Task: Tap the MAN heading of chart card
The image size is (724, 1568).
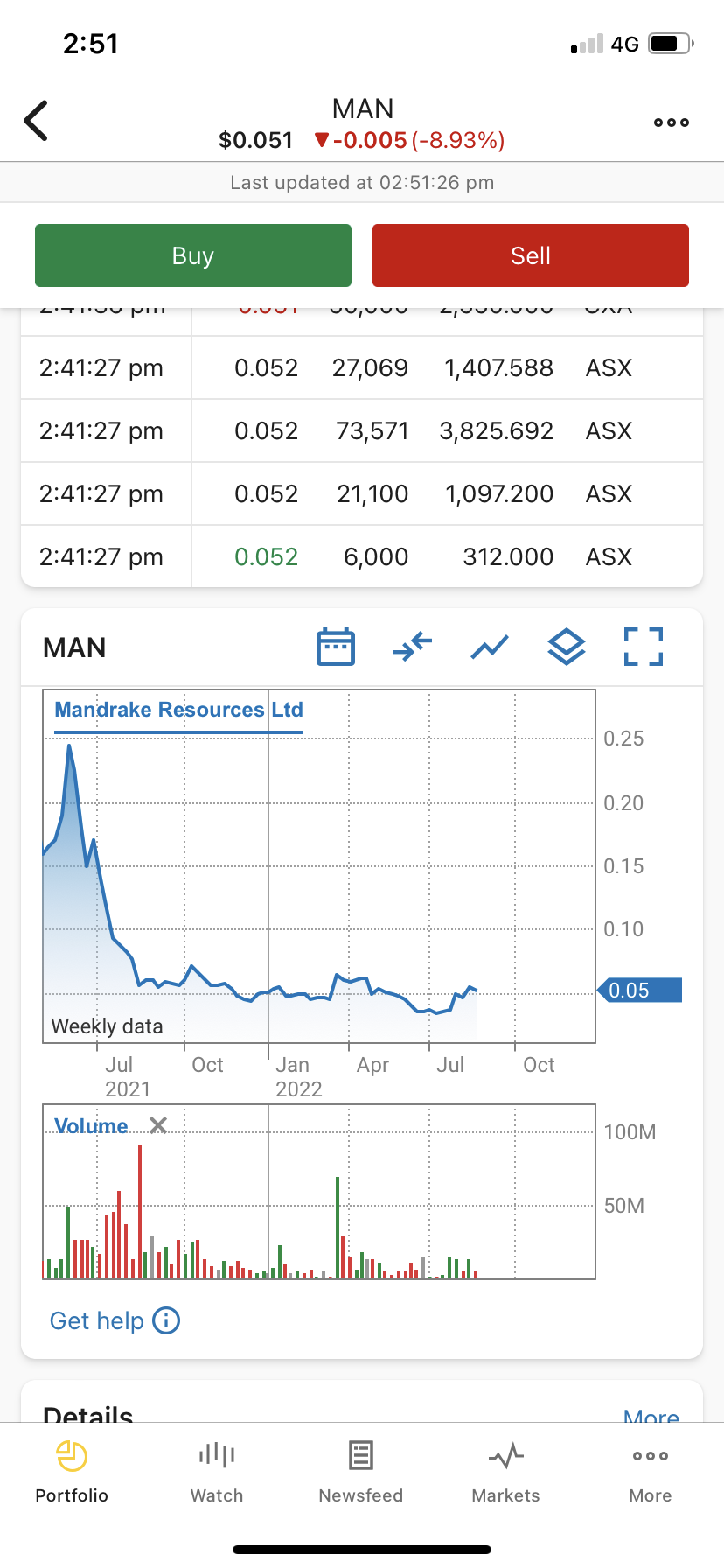Action: pos(74,647)
